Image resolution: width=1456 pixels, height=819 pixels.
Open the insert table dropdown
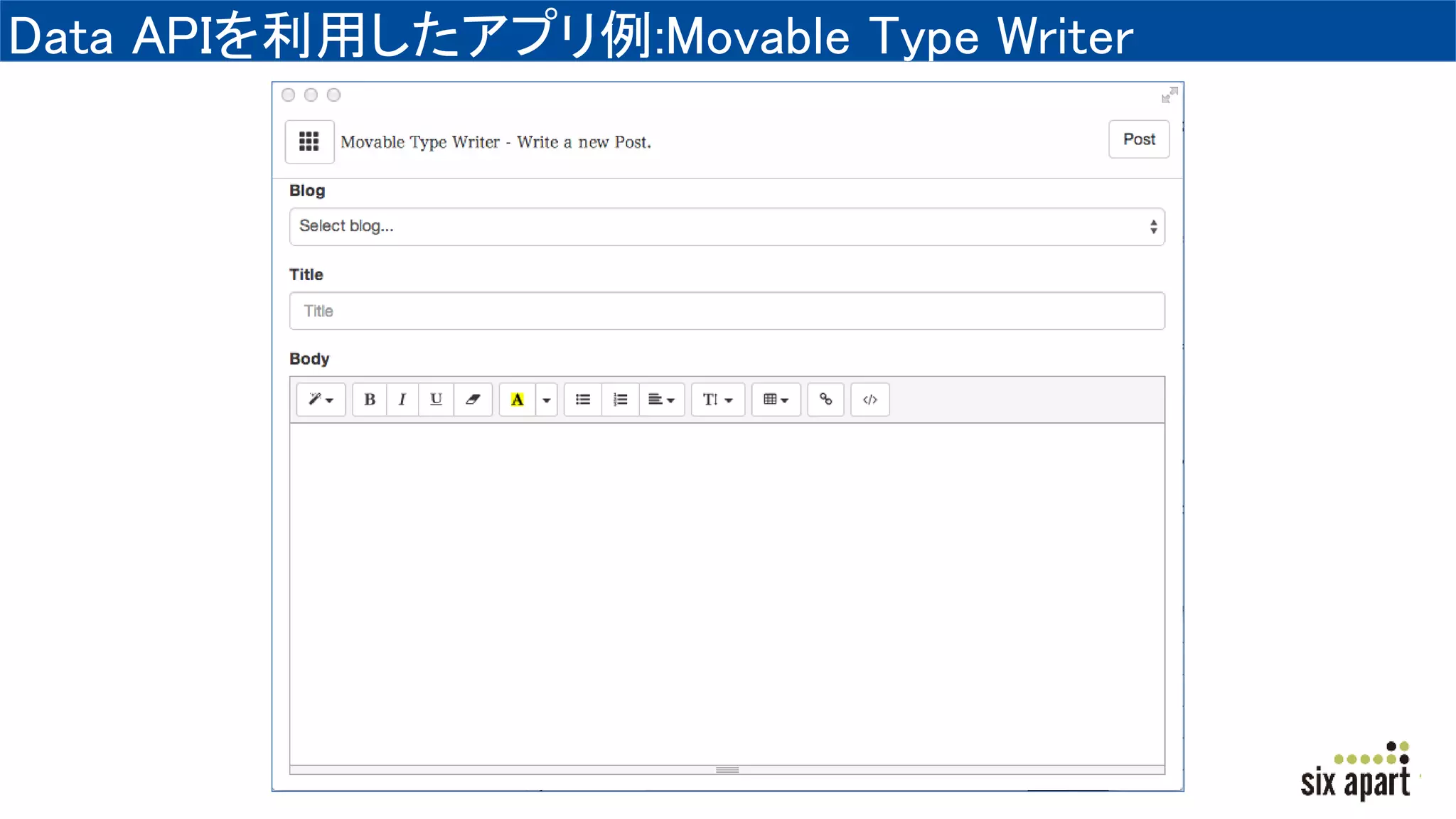(776, 400)
